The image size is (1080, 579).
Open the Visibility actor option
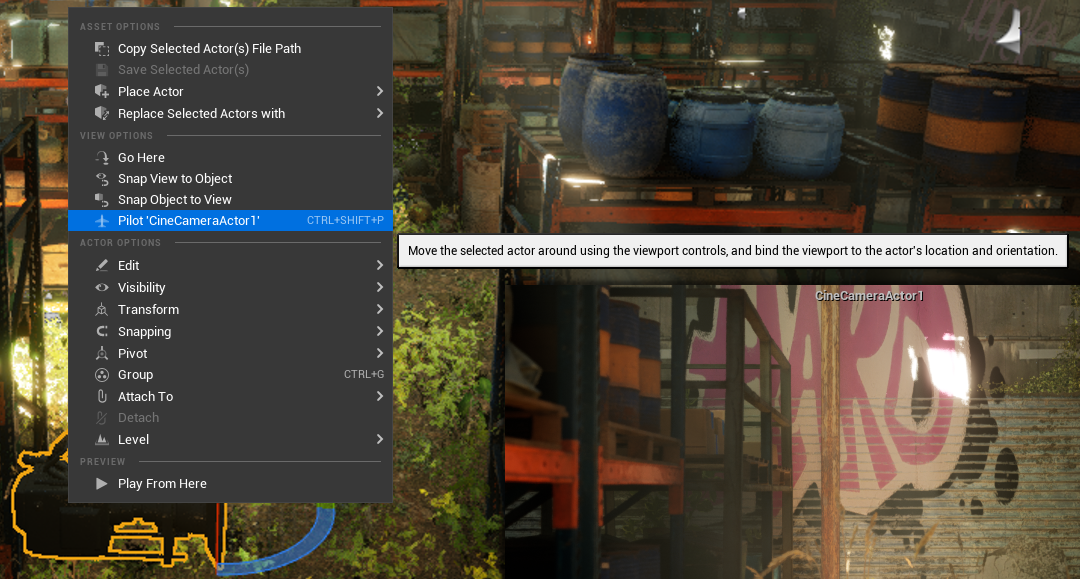pos(230,288)
